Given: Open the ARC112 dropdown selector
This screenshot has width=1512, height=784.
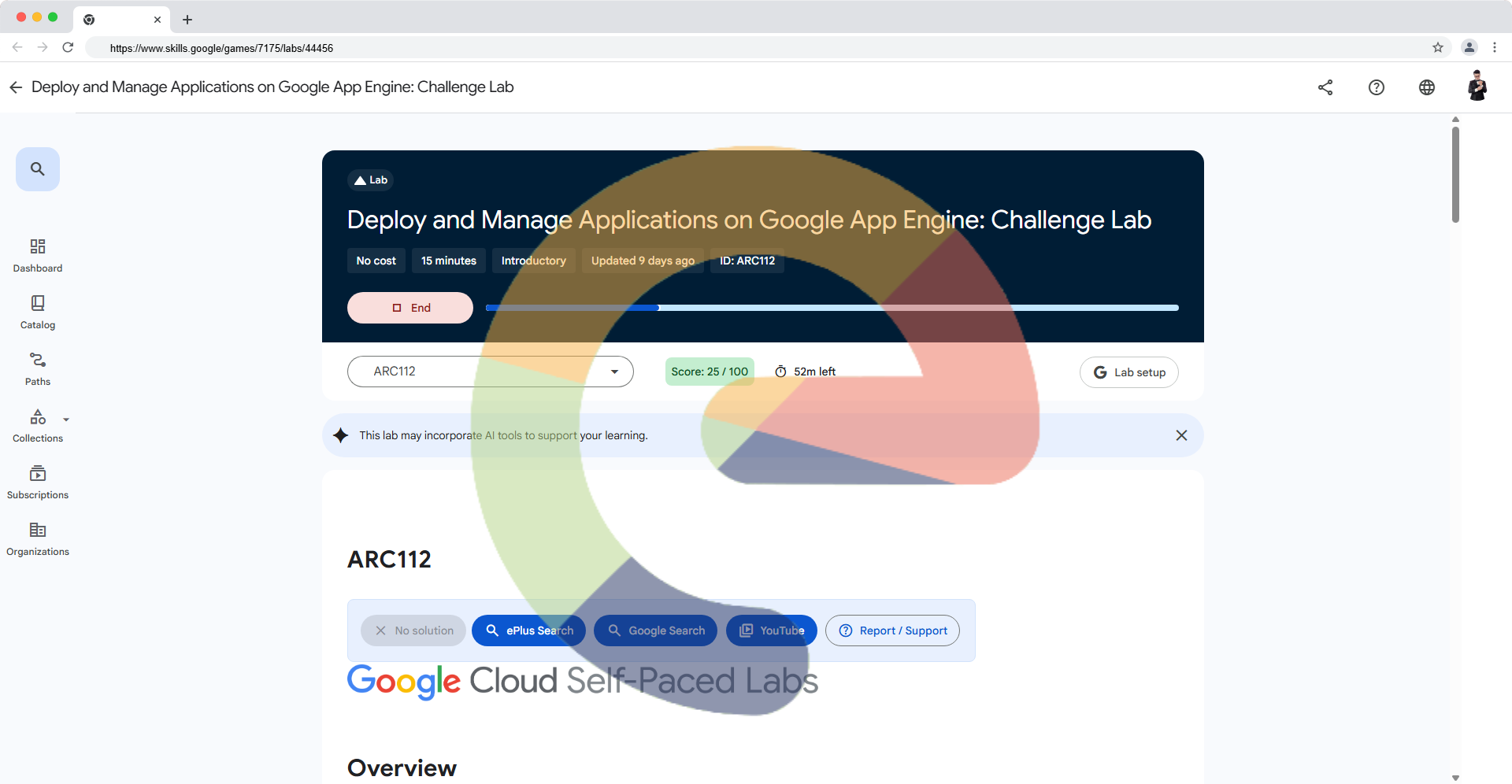Looking at the screenshot, I should pyautogui.click(x=491, y=372).
